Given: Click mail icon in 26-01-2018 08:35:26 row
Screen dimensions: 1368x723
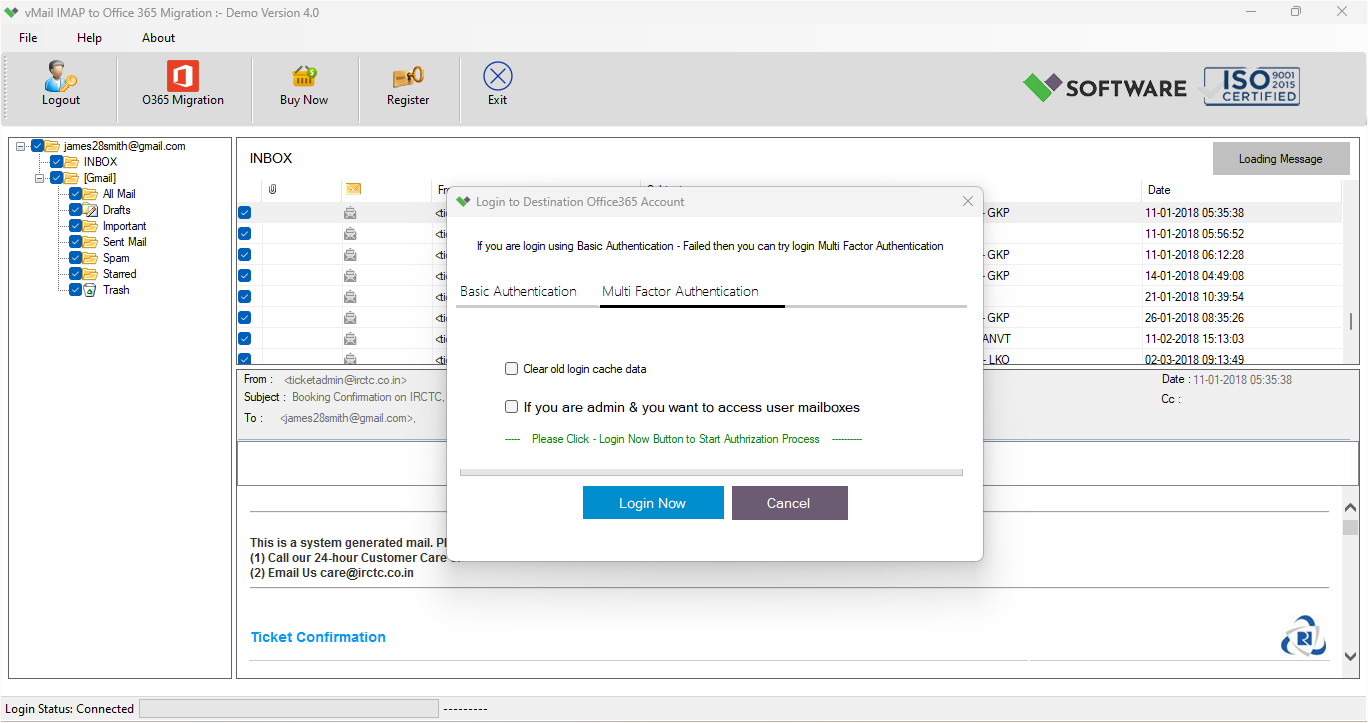Looking at the screenshot, I should [x=351, y=318].
